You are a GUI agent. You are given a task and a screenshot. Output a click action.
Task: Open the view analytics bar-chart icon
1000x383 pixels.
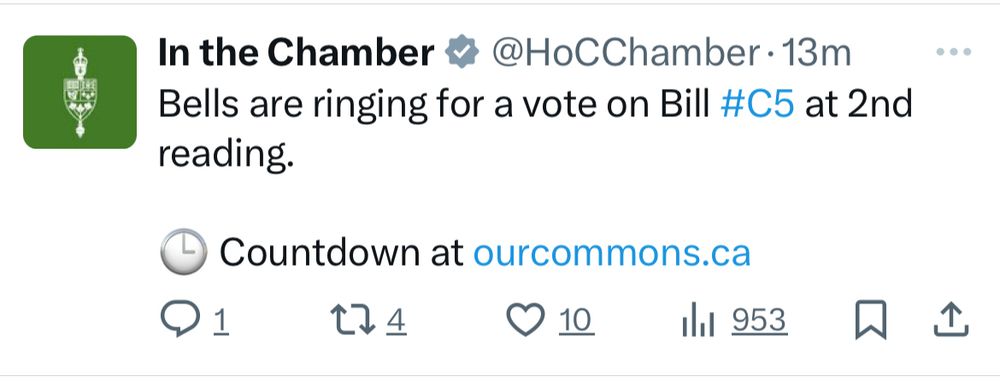[698, 321]
